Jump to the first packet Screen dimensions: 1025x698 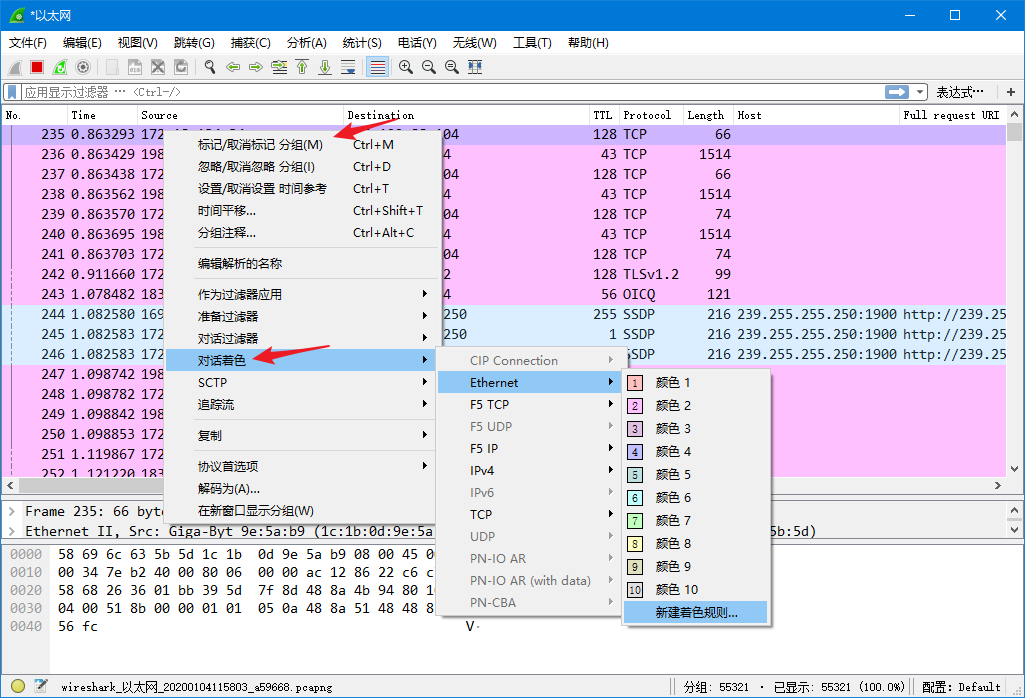click(x=302, y=67)
